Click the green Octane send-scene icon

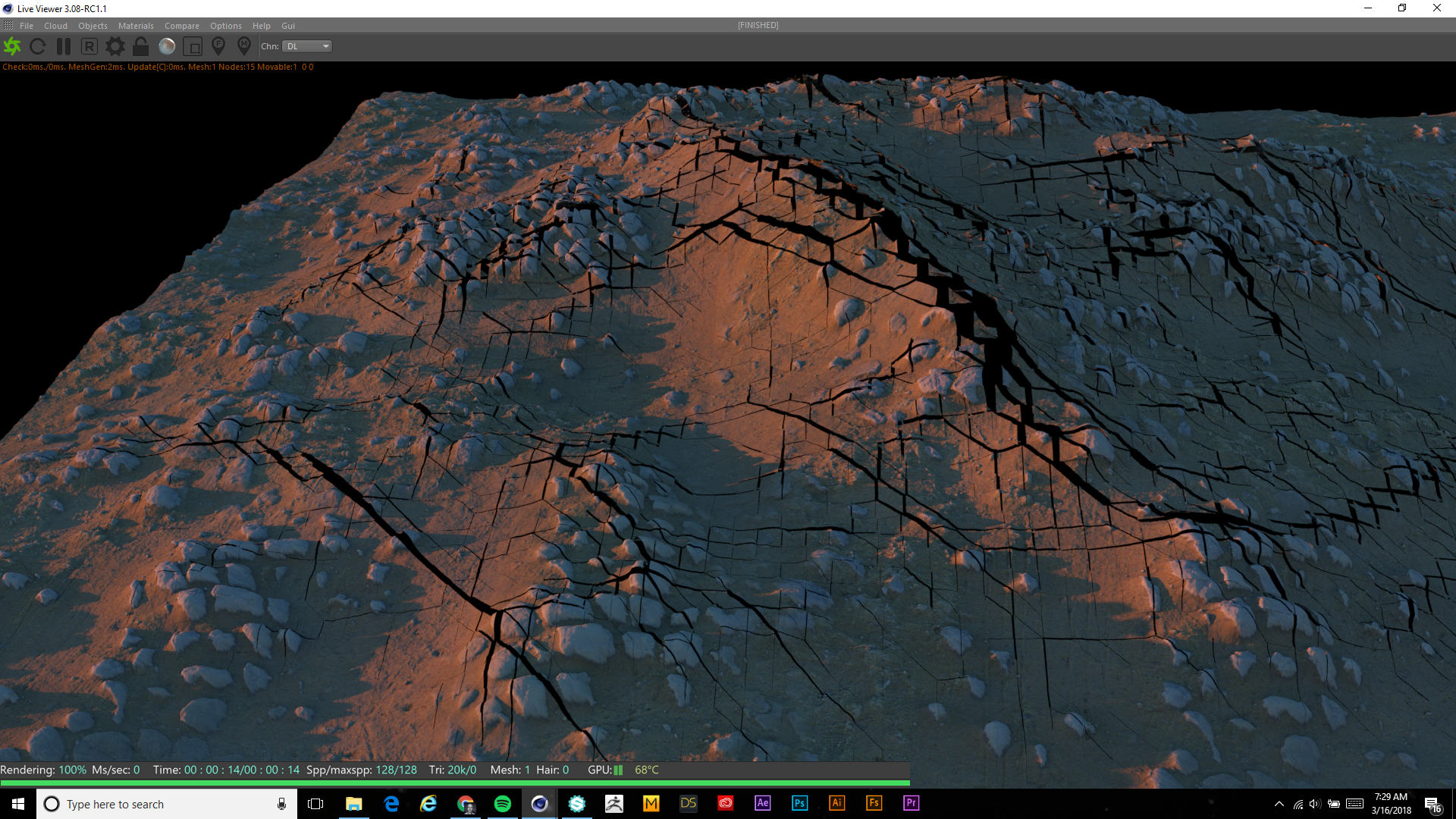pyautogui.click(x=12, y=46)
